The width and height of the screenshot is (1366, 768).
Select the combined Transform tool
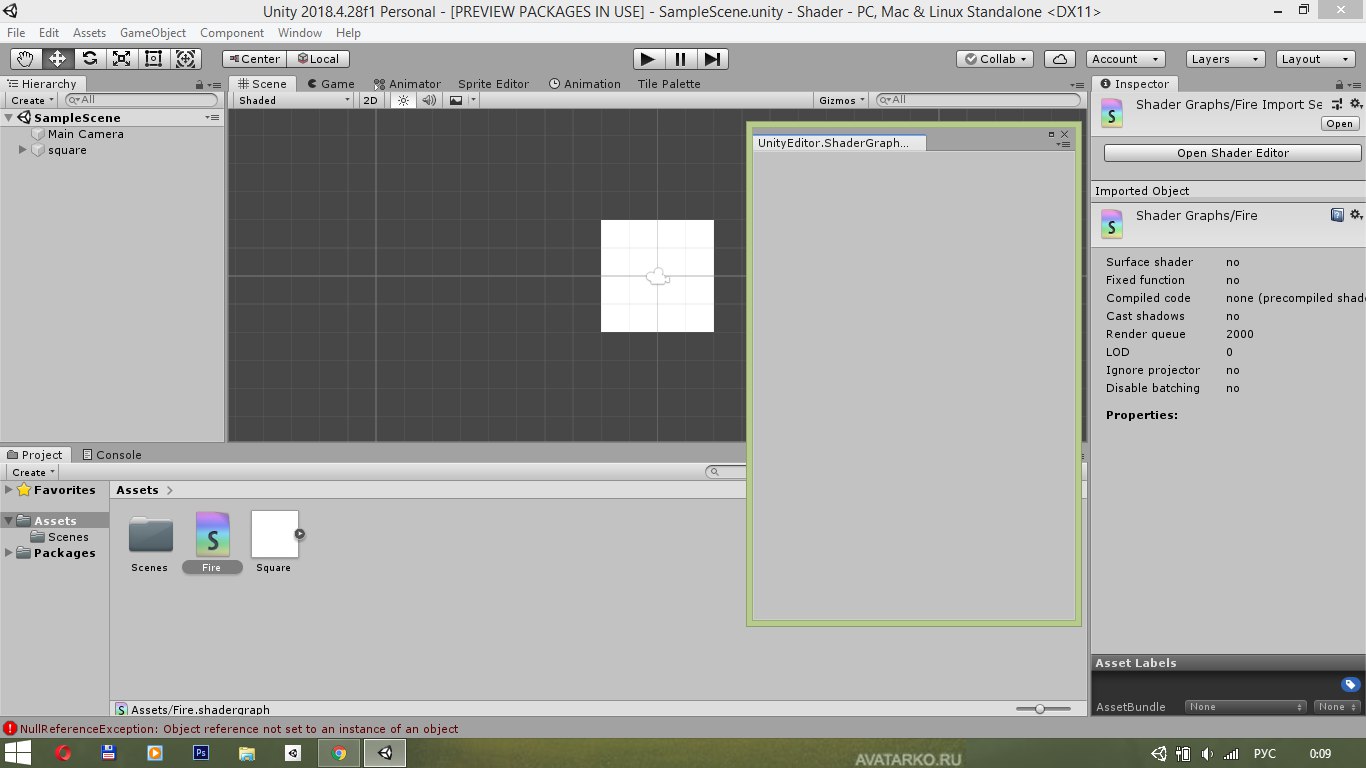point(186,59)
